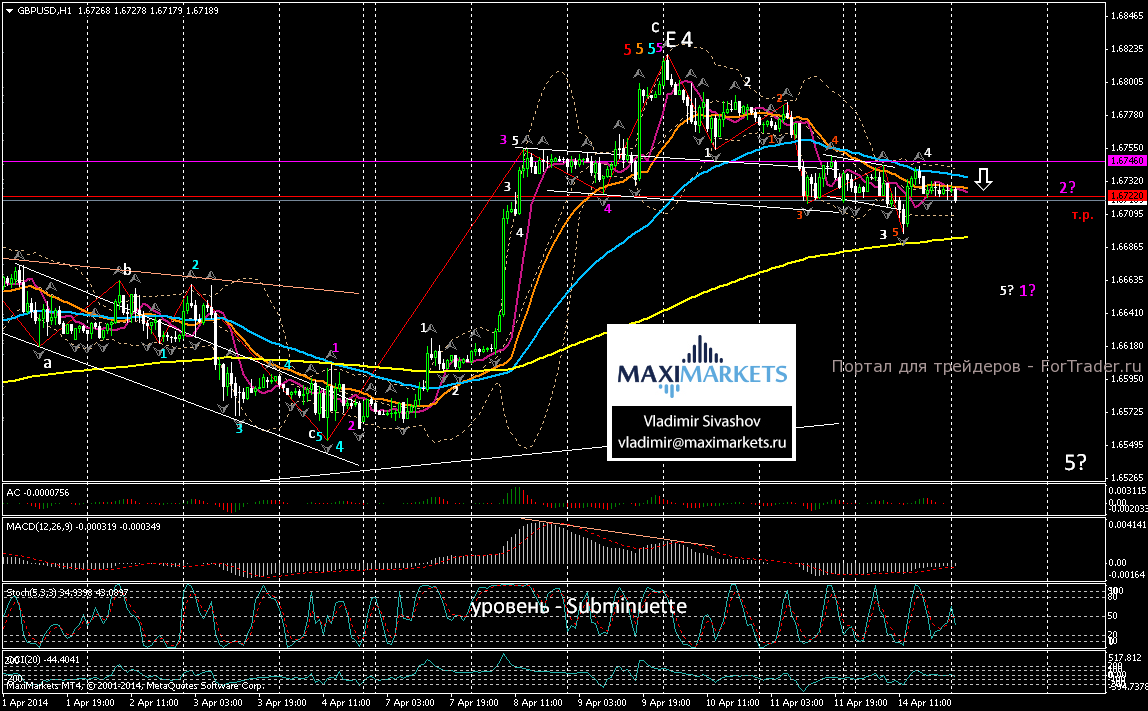The image size is (1148, 711).
Task: Select the large white "5?" label
Action: tap(1076, 462)
